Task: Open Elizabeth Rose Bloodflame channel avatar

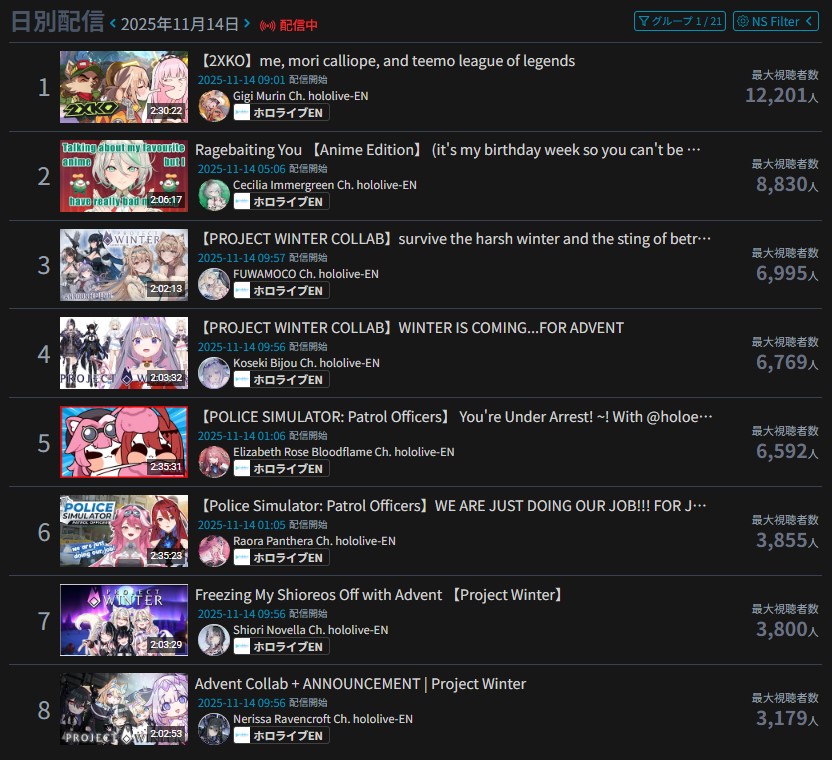Action: 214,462
